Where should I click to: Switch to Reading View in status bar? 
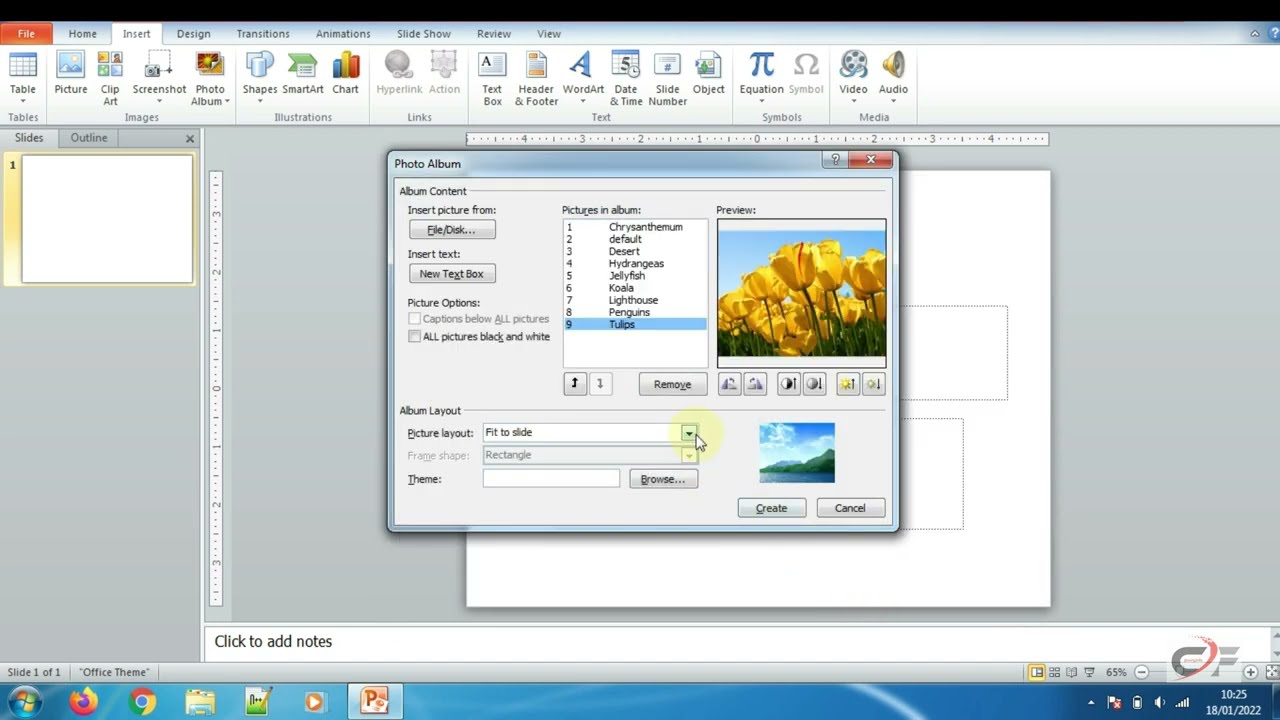pyautogui.click(x=1072, y=672)
